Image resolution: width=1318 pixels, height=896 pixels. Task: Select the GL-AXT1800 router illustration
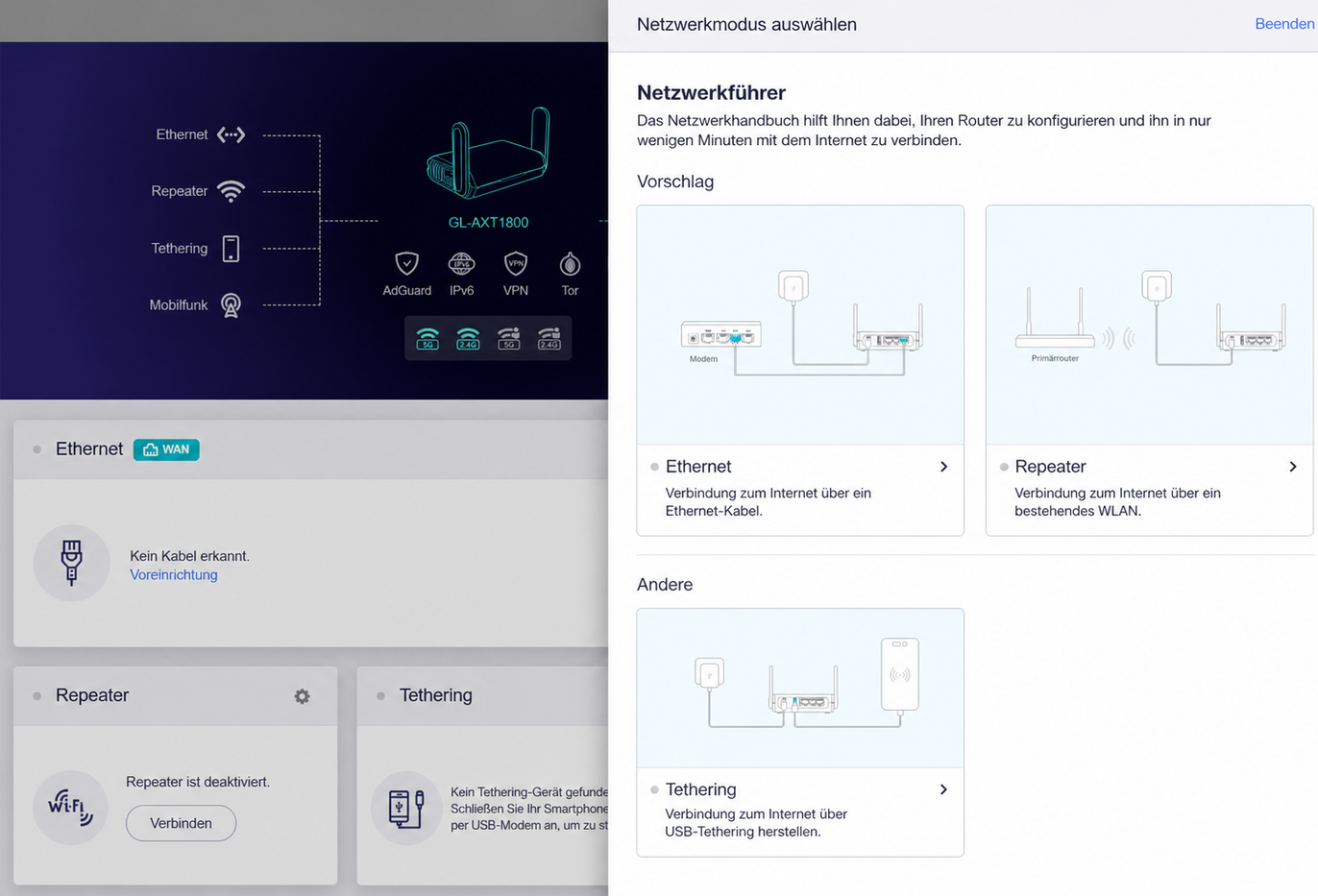[x=488, y=153]
